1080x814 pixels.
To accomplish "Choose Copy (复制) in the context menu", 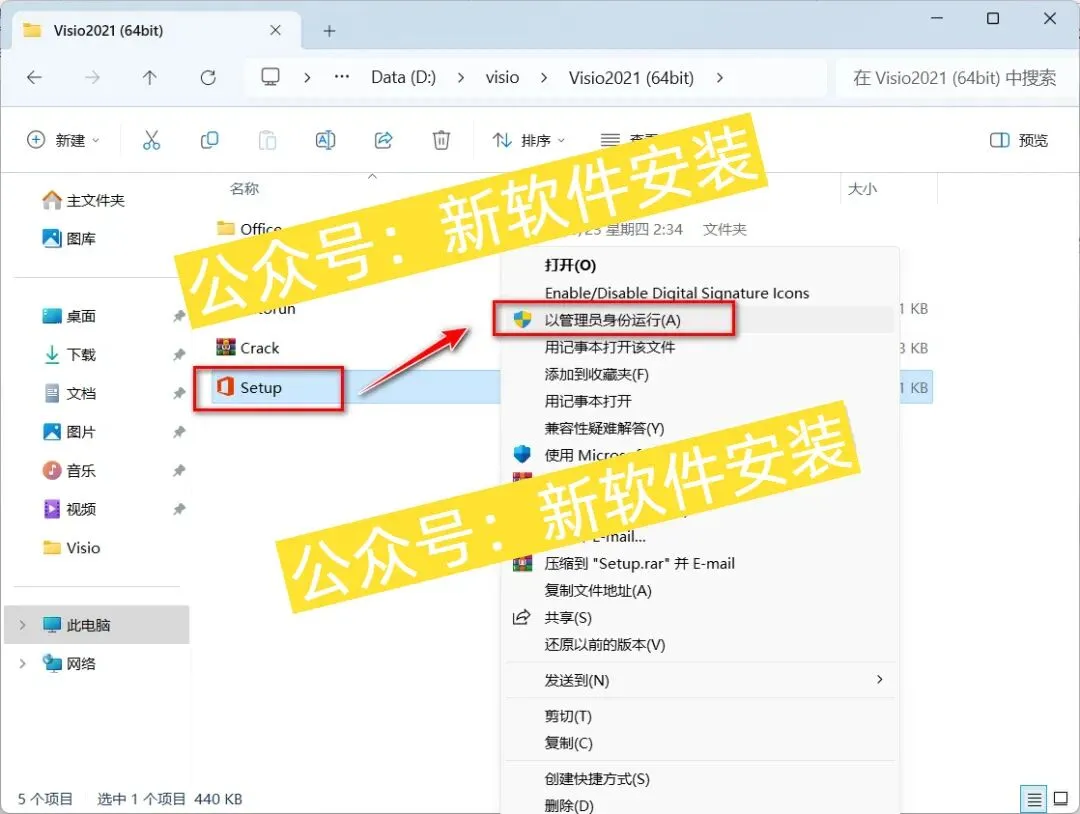I will tap(568, 743).
